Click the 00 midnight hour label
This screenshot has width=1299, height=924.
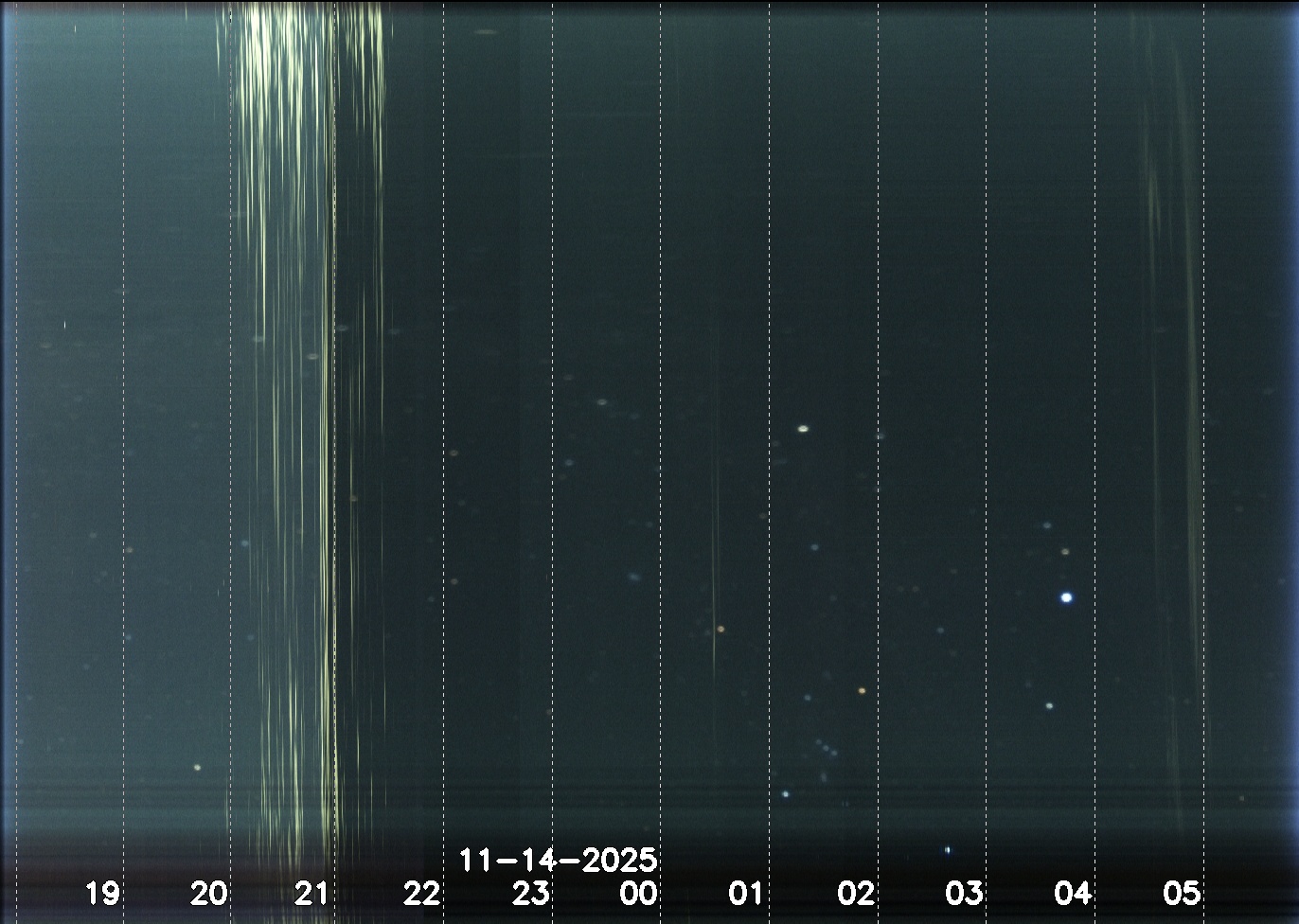pyautogui.click(x=638, y=893)
